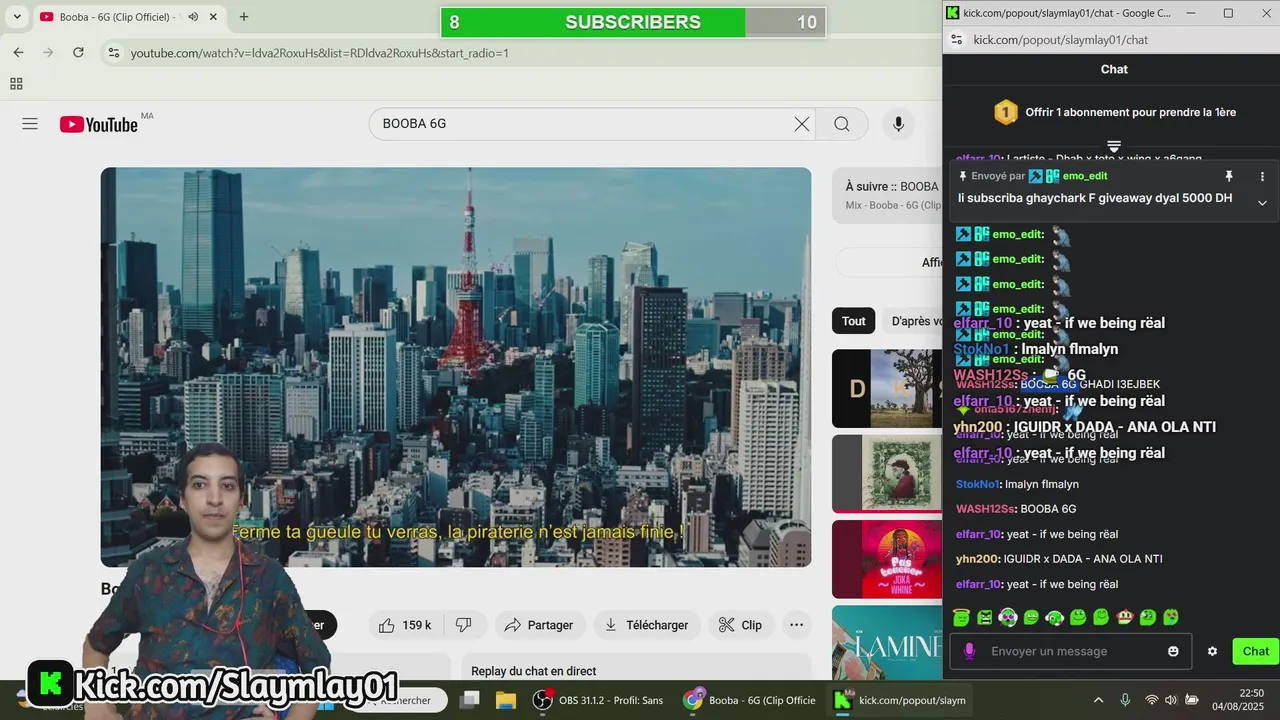The height and width of the screenshot is (720, 1280).
Task: Expand the pinned message chevron
Action: coord(1262,203)
